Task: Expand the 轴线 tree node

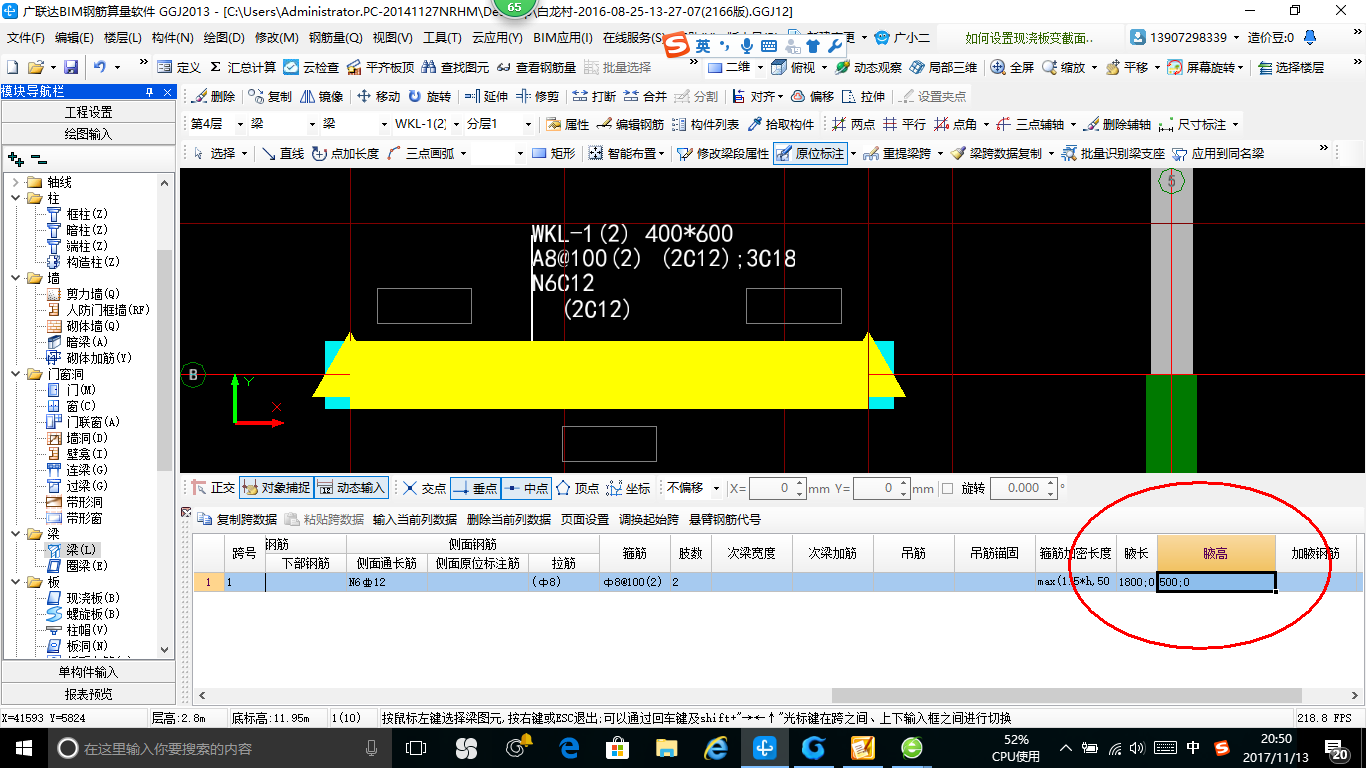Action: point(16,182)
